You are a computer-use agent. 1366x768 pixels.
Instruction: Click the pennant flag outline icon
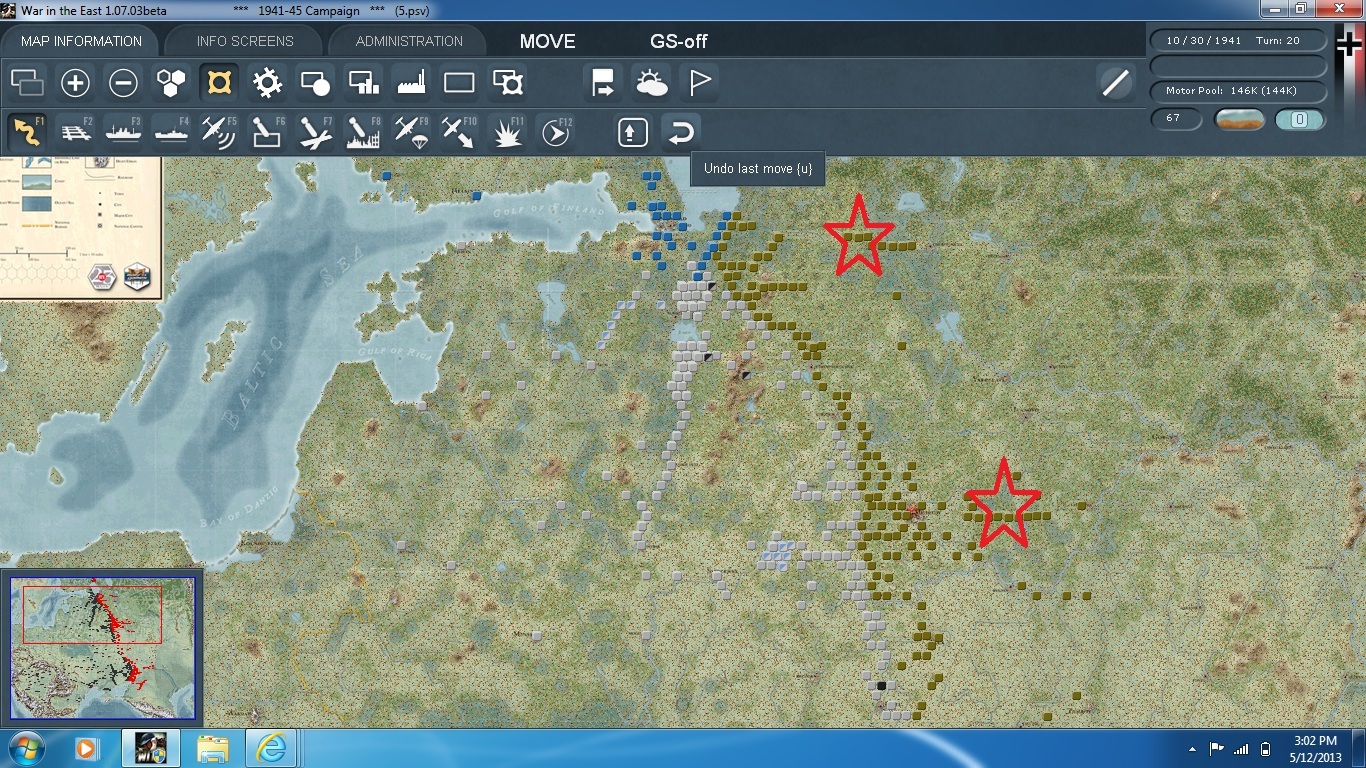[699, 83]
